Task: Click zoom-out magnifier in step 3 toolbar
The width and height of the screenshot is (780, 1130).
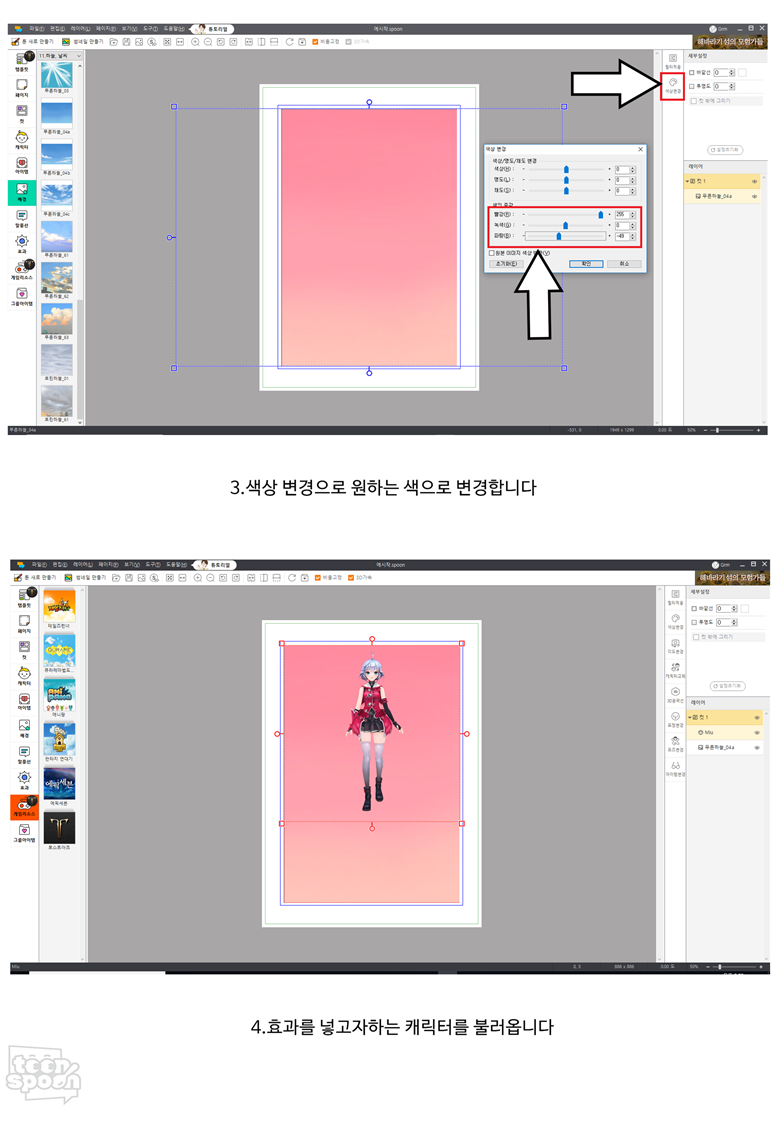Action: 208,42
